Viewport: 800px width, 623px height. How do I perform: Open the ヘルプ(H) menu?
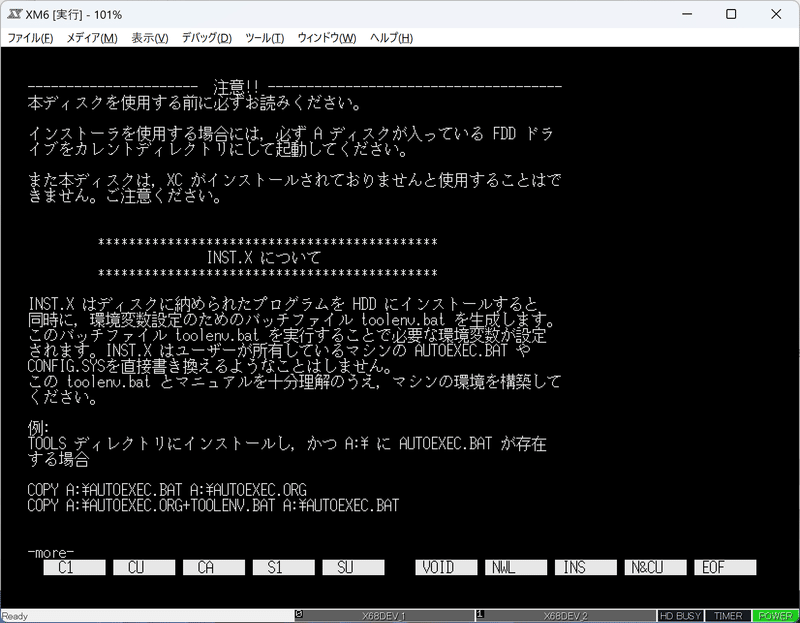coord(391,38)
